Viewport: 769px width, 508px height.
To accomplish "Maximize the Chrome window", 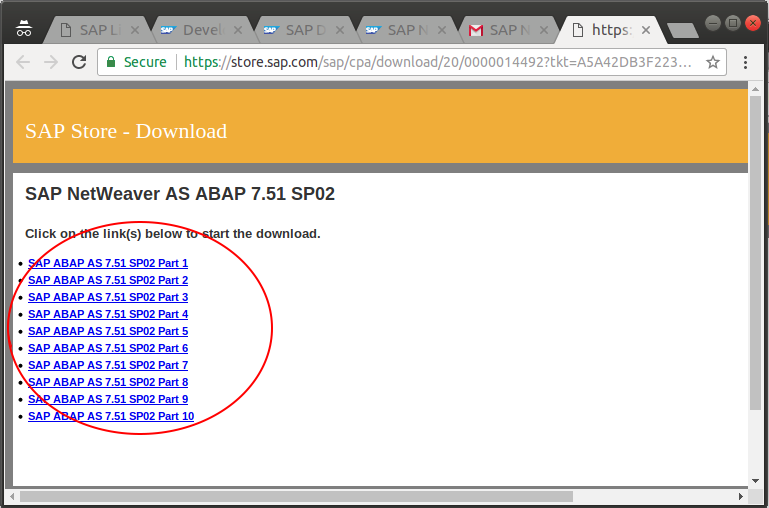I will (733, 23).
